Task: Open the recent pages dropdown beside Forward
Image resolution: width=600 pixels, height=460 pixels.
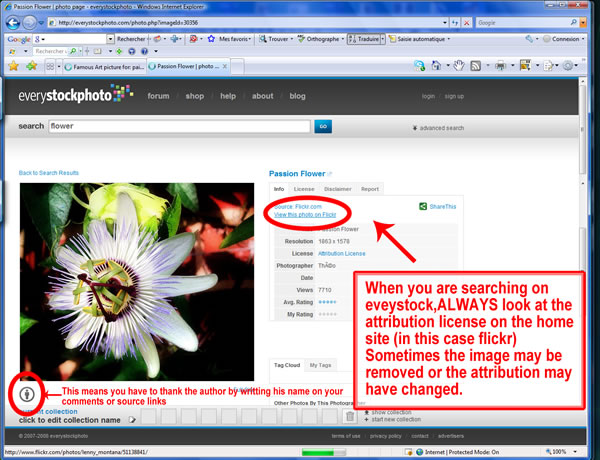Action: tap(41, 23)
